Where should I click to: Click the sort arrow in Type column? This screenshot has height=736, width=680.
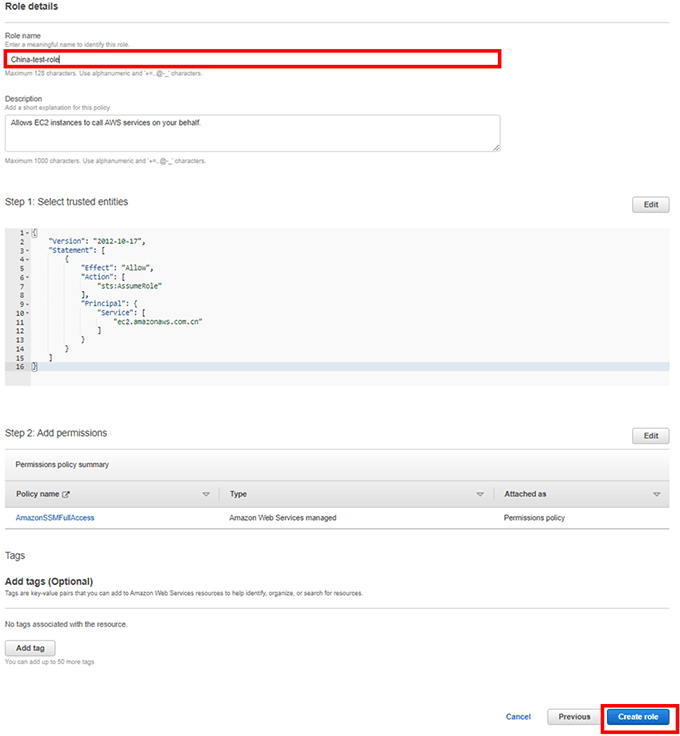[x=480, y=494]
